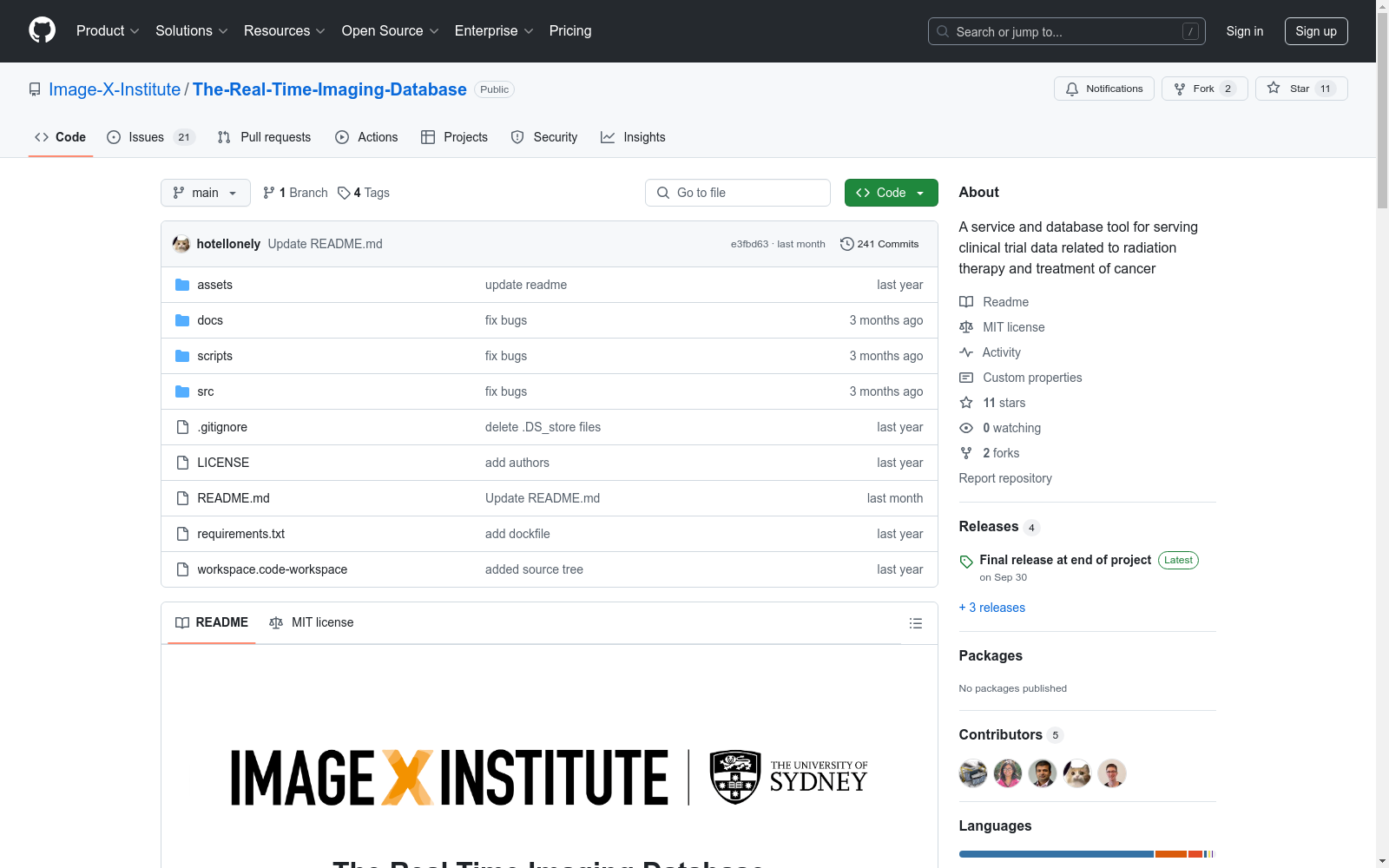Image resolution: width=1389 pixels, height=868 pixels.
Task: Click the Sign up button
Action: (1316, 31)
